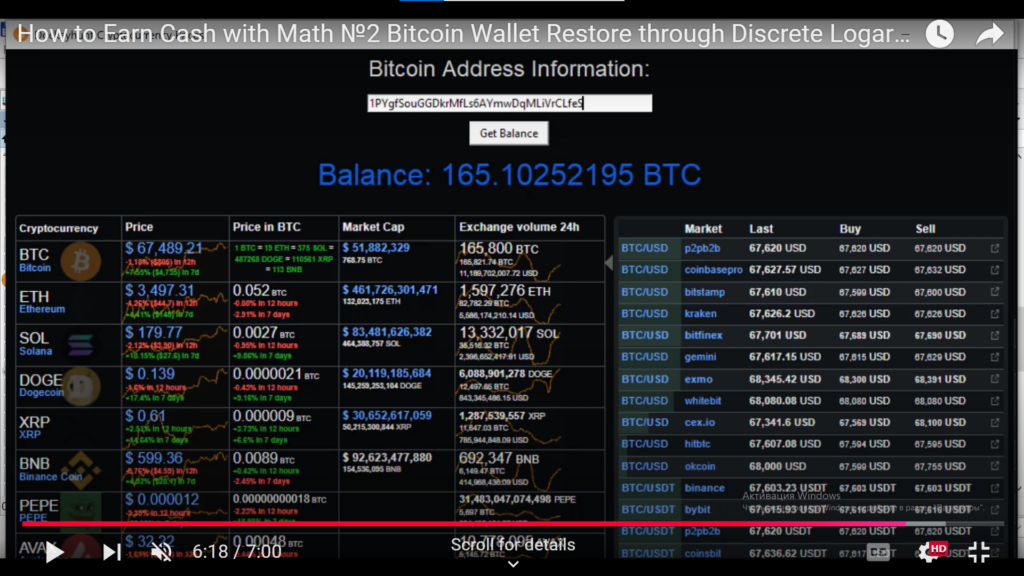This screenshot has width=1024, height=576.
Task: Open the external link for p2pb2b market
Action: [x=995, y=248]
